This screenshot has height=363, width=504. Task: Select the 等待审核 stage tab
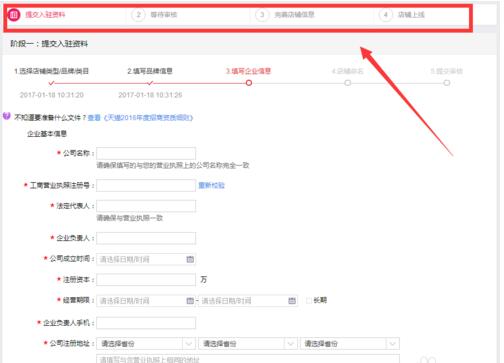pos(164,15)
